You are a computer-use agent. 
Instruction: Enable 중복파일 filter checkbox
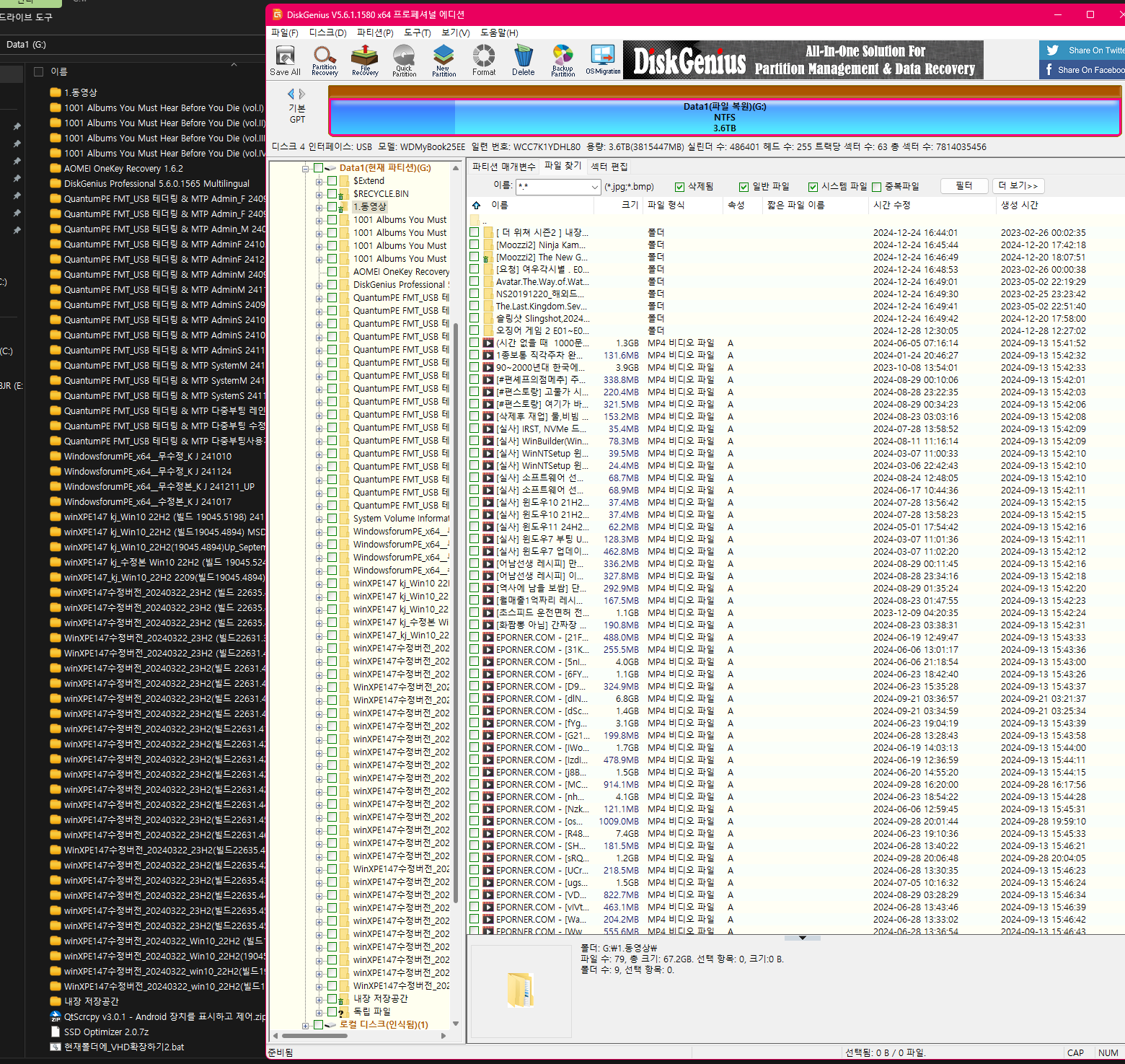[877, 187]
